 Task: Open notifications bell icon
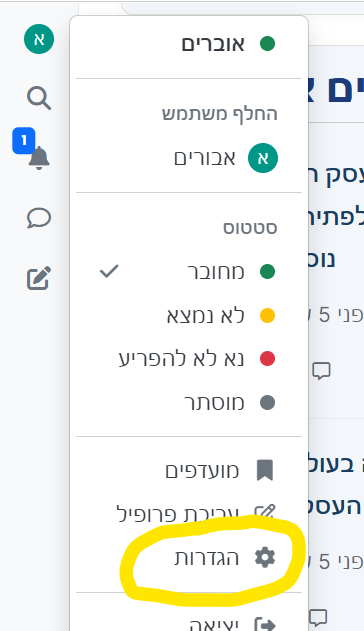point(39,158)
